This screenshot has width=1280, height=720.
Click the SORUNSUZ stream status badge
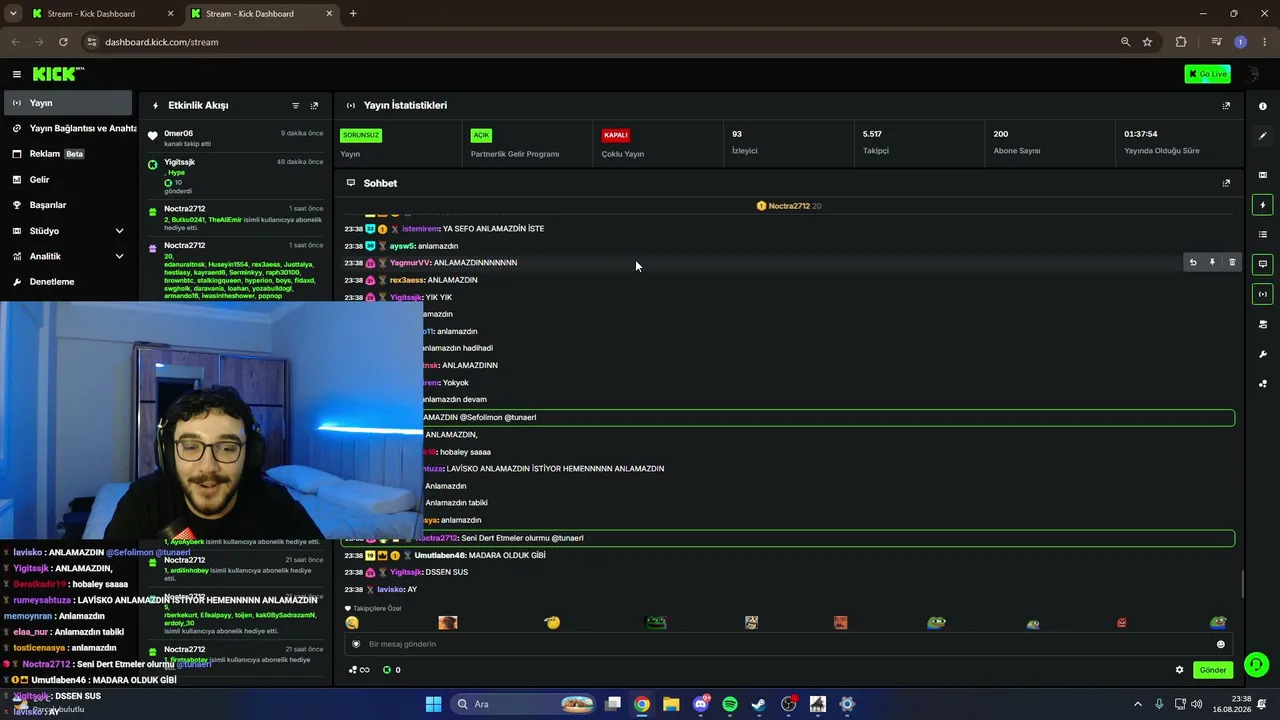click(x=361, y=135)
